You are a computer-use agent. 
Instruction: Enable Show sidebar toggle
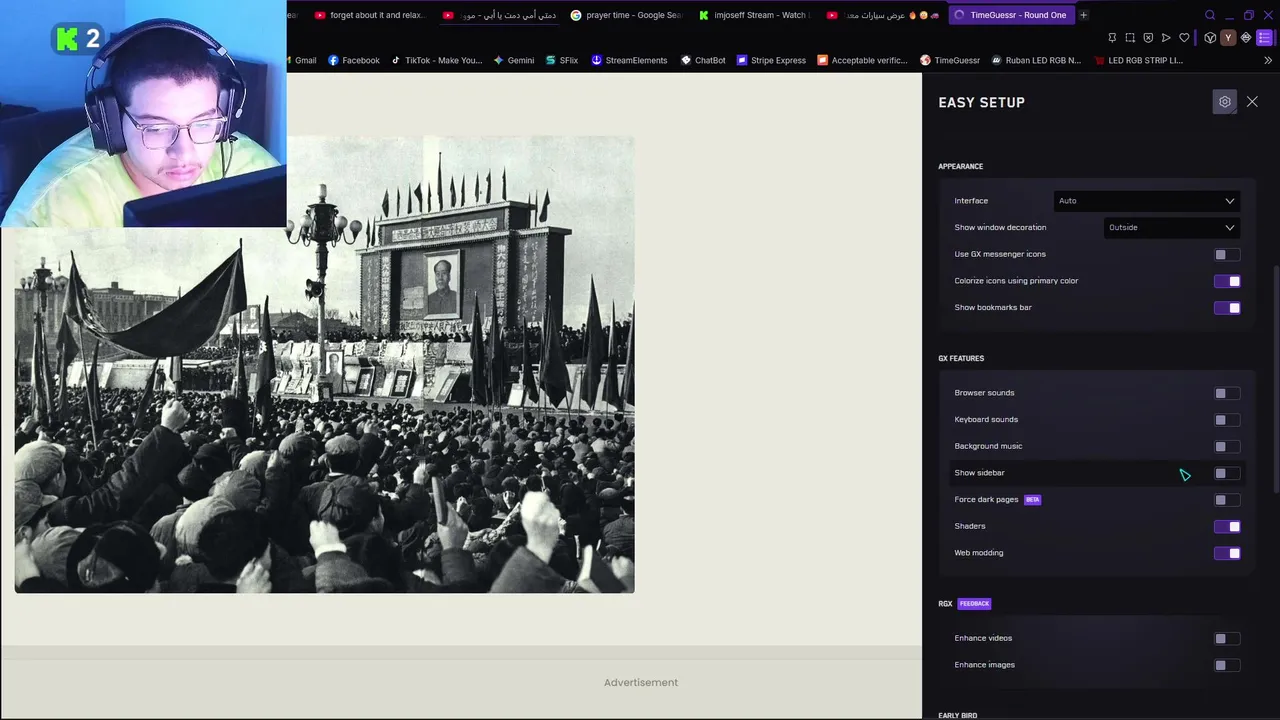(x=1227, y=473)
